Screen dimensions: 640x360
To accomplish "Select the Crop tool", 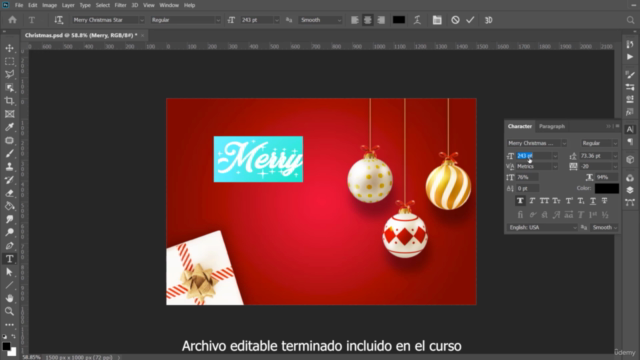I will pyautogui.click(x=9, y=101).
